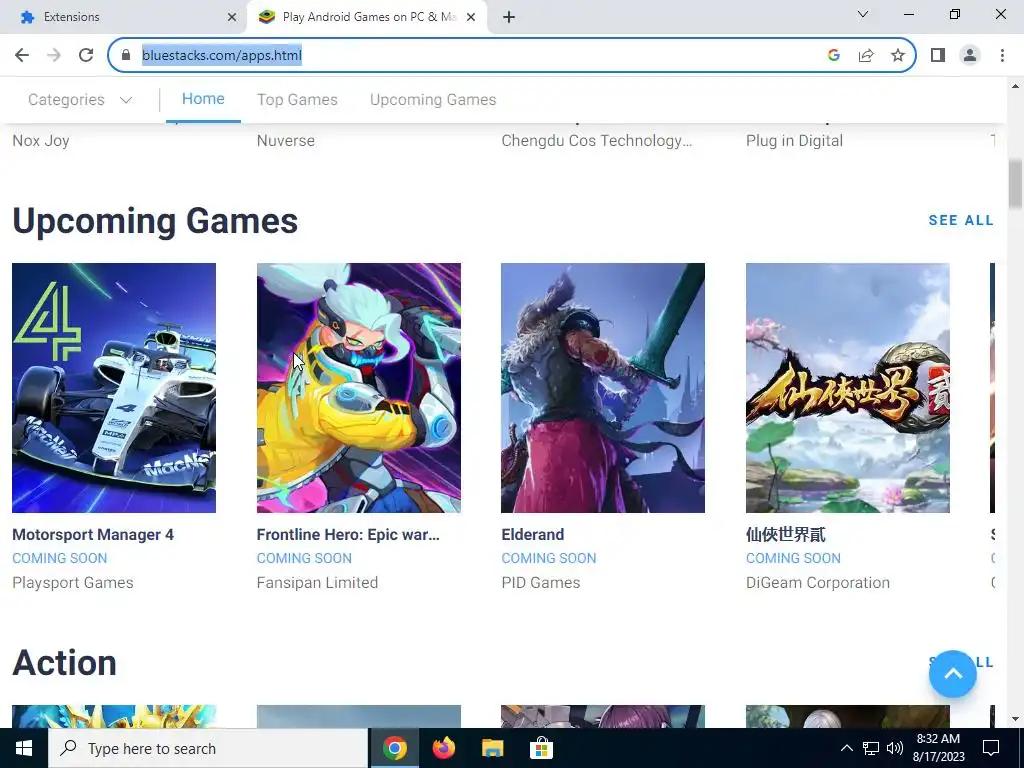Click Nox Joy developer text
This screenshot has width=1024, height=768.
(40, 141)
